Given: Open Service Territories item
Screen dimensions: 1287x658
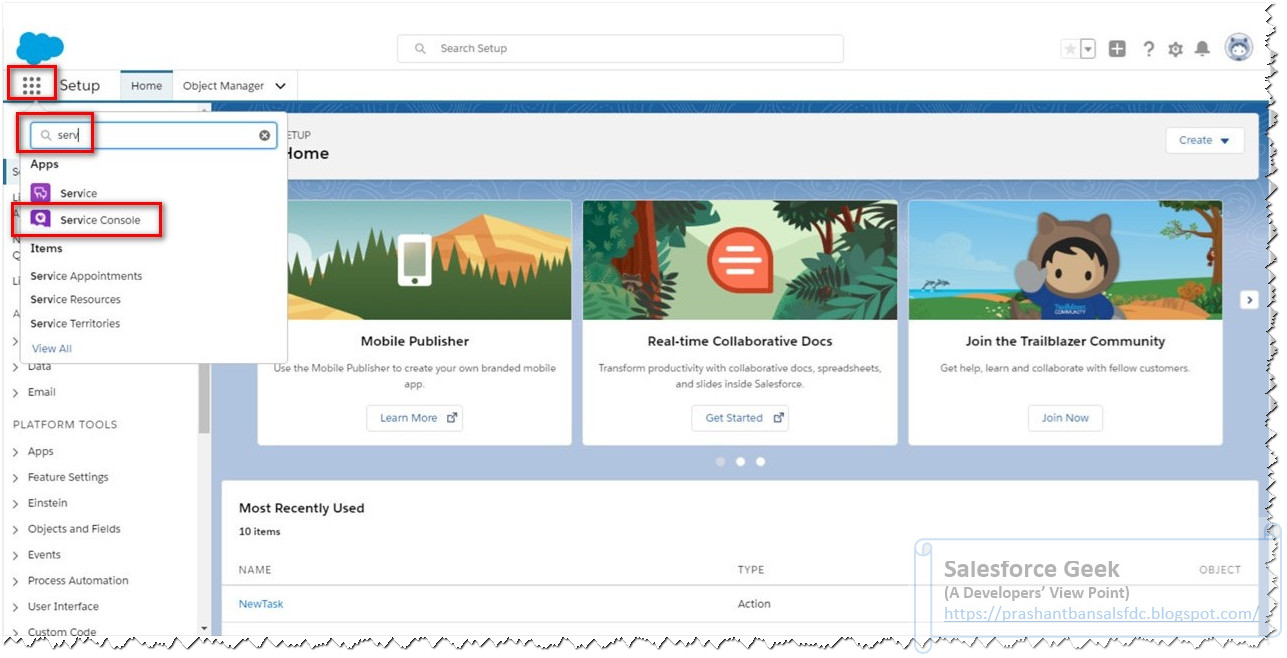Looking at the screenshot, I should (x=75, y=324).
